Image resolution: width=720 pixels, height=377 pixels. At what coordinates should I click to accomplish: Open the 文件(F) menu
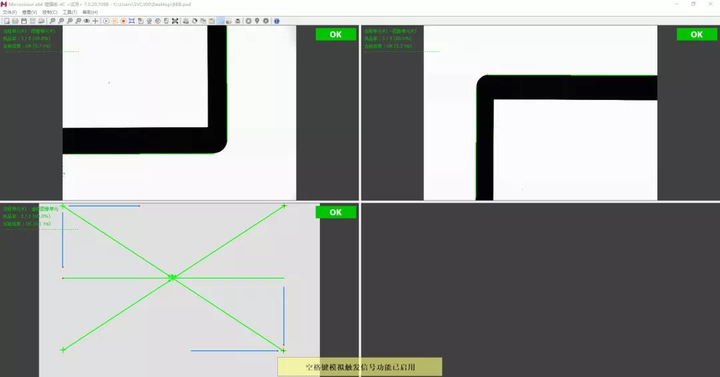(x=10, y=12)
